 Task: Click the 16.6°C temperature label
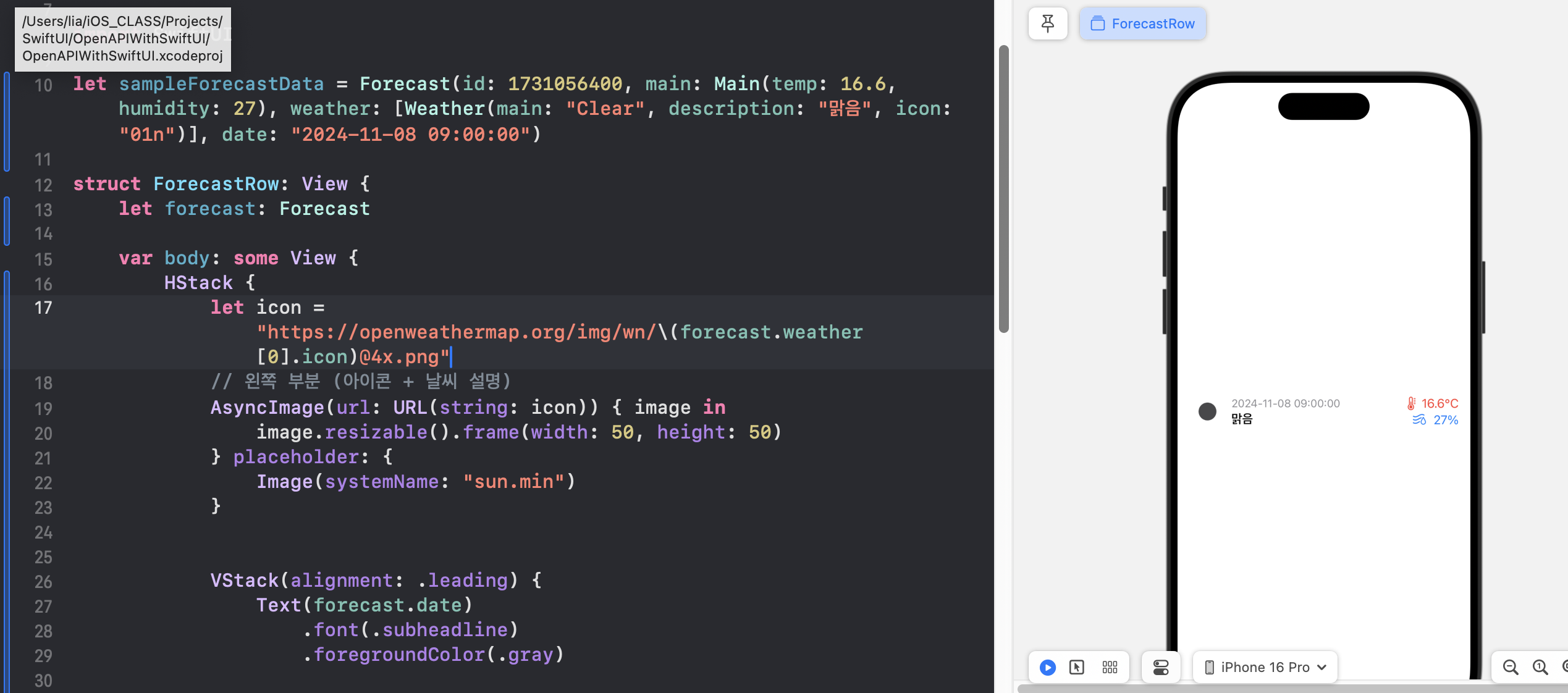[x=1439, y=403]
